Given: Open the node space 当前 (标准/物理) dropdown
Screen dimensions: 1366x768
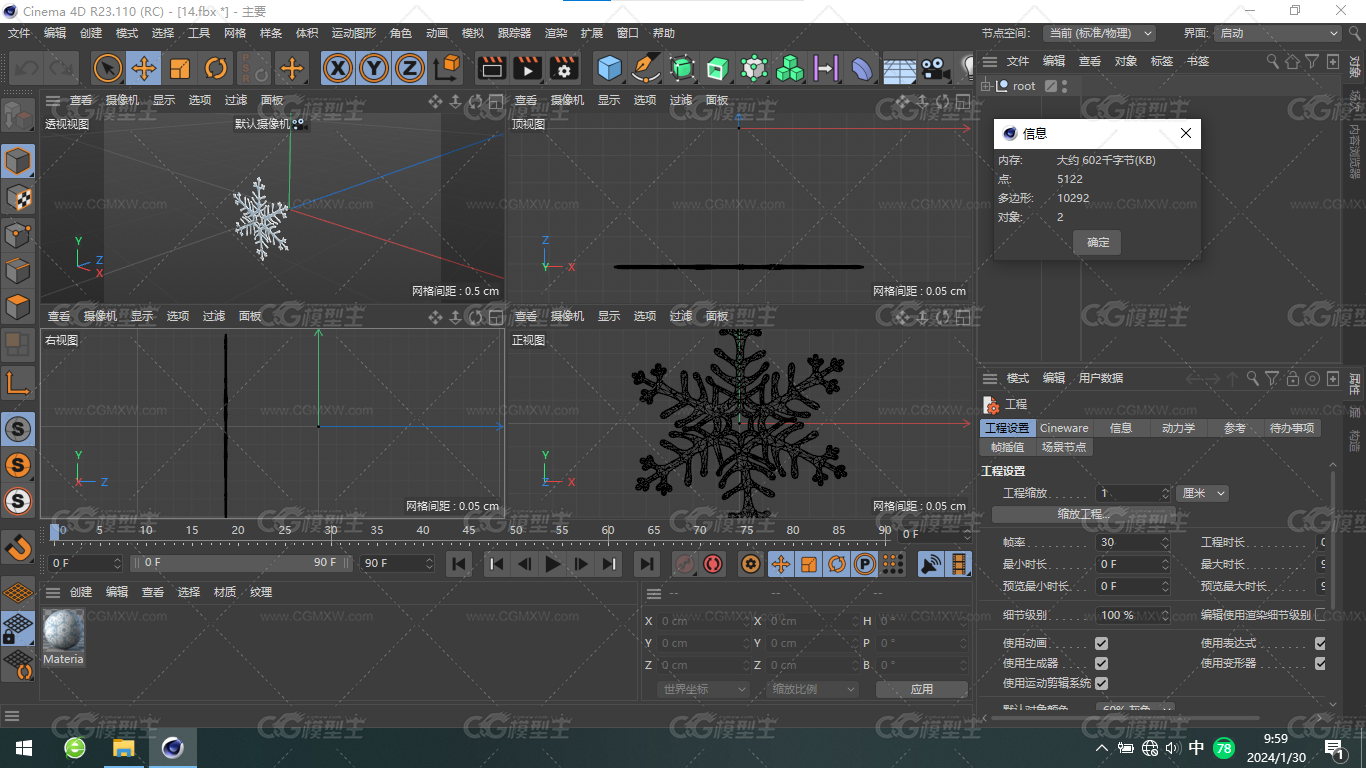Looking at the screenshot, I should click(1099, 33).
